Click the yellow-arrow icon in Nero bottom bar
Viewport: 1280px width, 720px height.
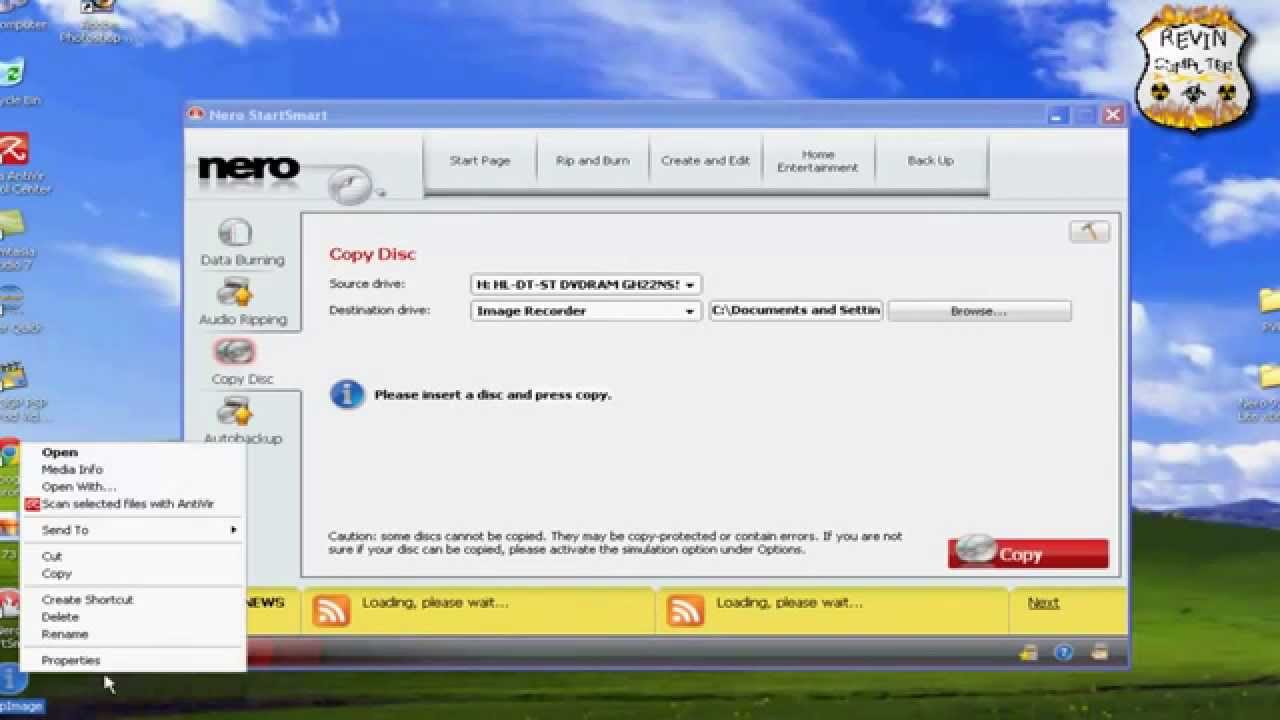click(1028, 653)
